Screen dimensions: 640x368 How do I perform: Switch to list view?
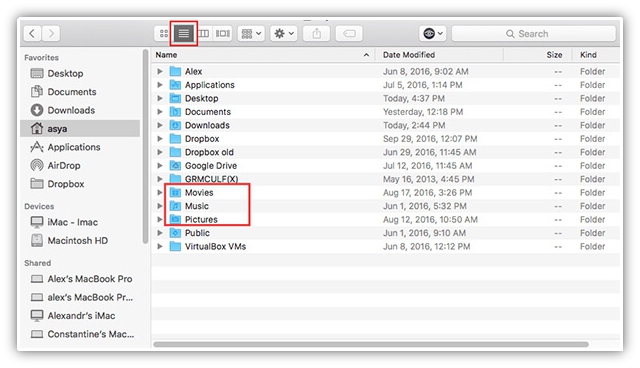click(x=184, y=33)
